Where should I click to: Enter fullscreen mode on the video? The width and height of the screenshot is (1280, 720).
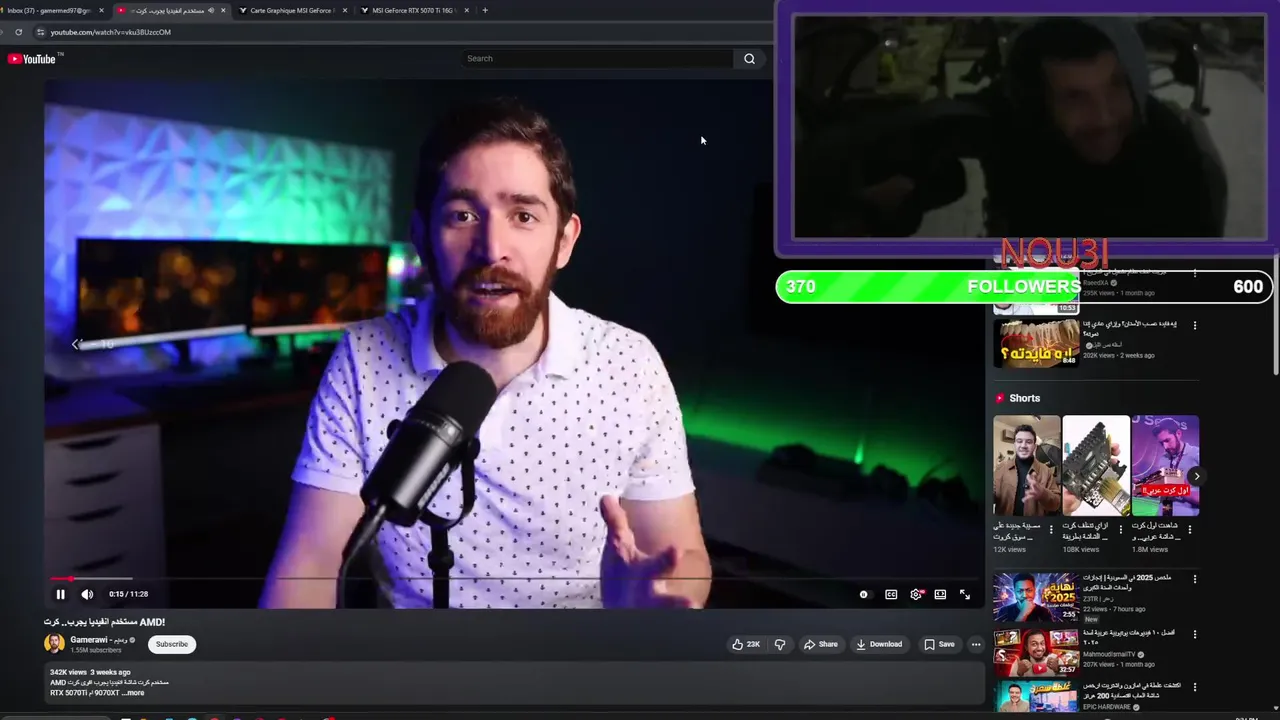965,594
